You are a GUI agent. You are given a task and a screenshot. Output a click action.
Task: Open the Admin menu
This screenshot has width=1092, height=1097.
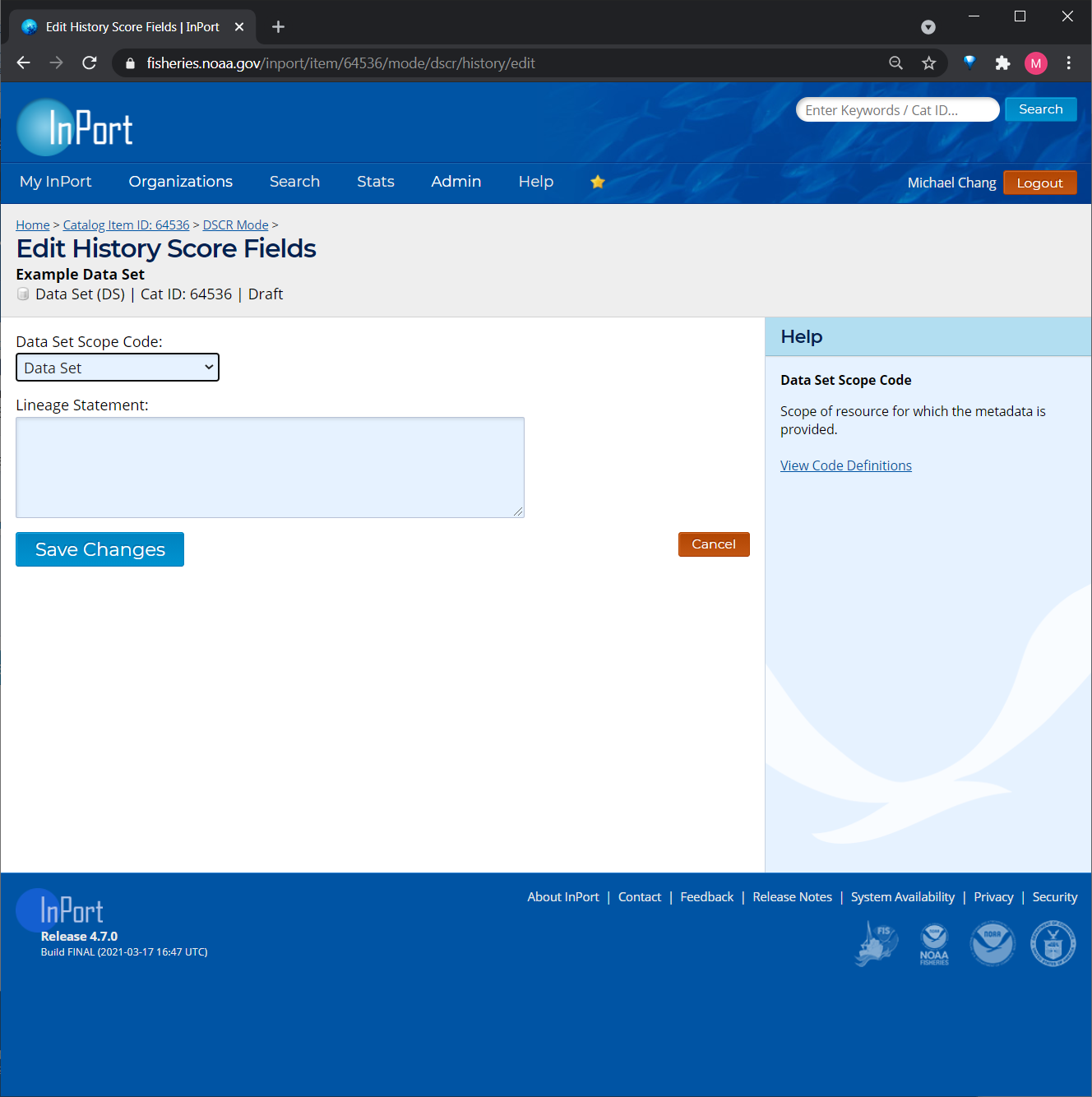tap(456, 182)
